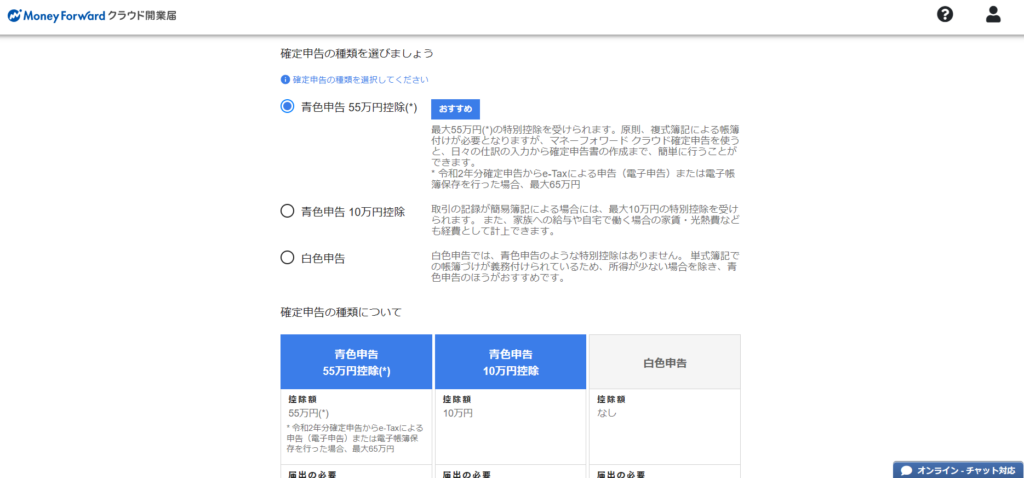This screenshot has width=1024, height=478.
Task: Open help via the question mark icon
Action: 945,14
